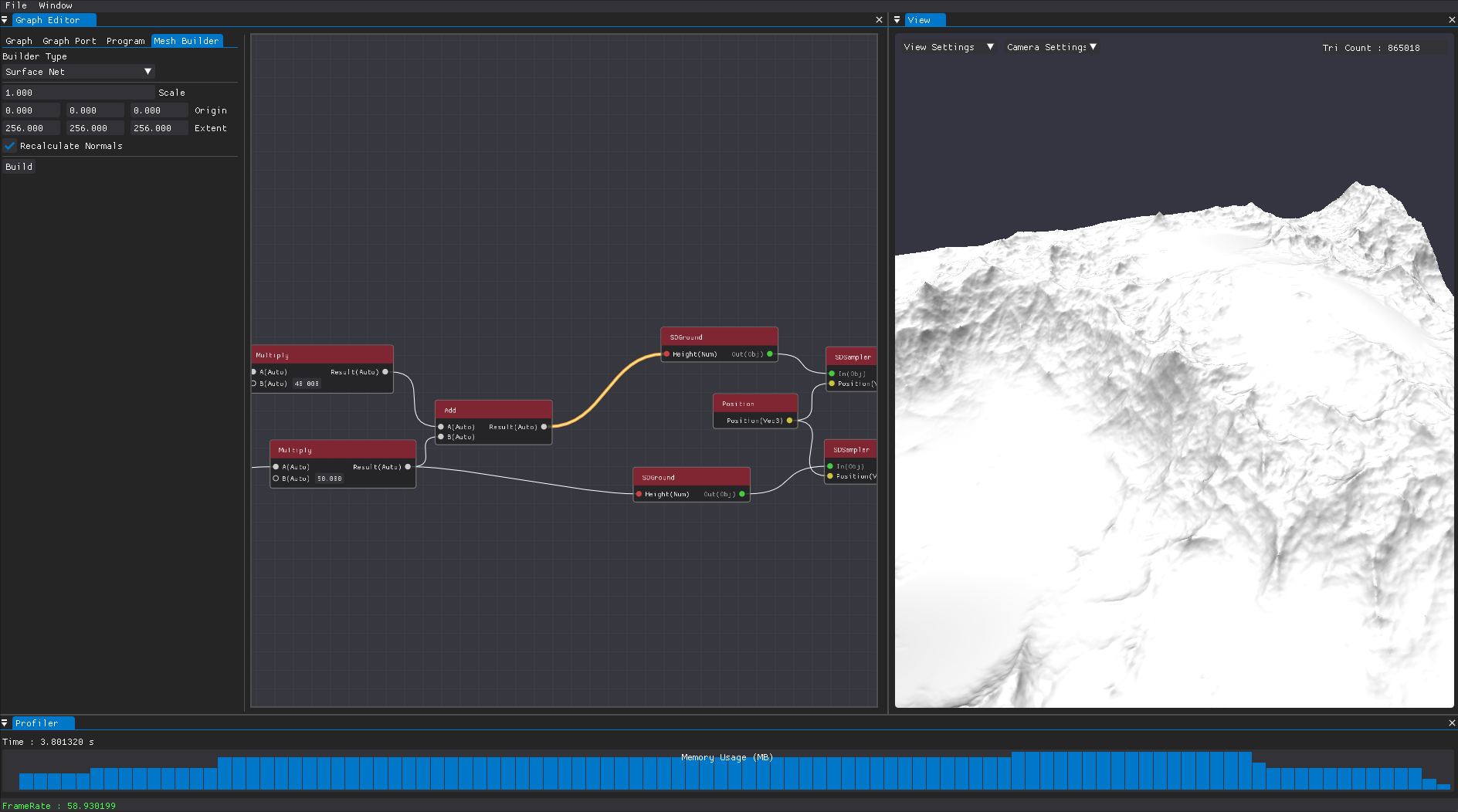This screenshot has width=1458, height=812.
Task: Click the A(Auto) input pin of the Add node
Action: (x=441, y=427)
